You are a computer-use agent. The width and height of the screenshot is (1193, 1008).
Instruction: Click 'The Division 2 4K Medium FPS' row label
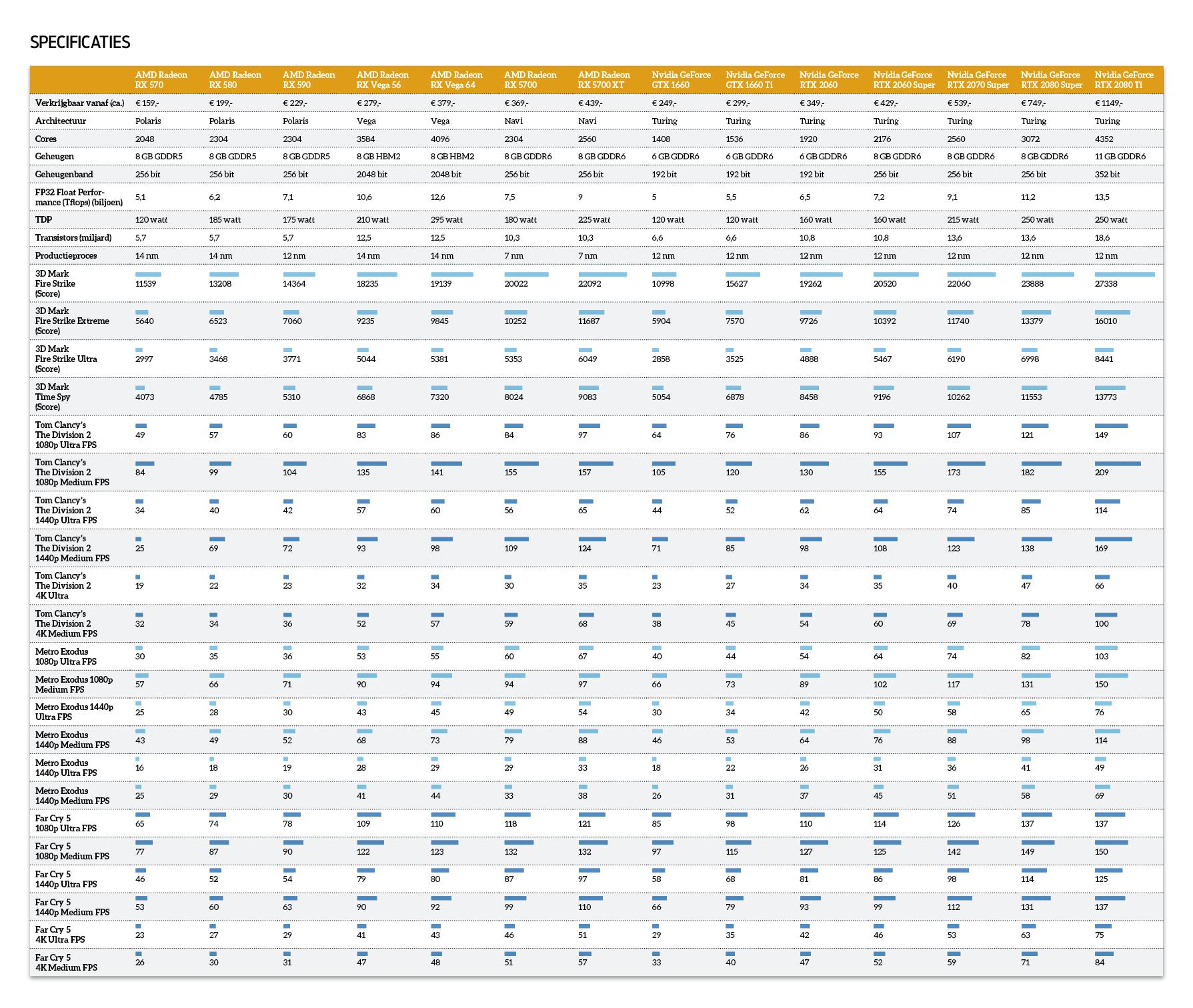tap(66, 623)
